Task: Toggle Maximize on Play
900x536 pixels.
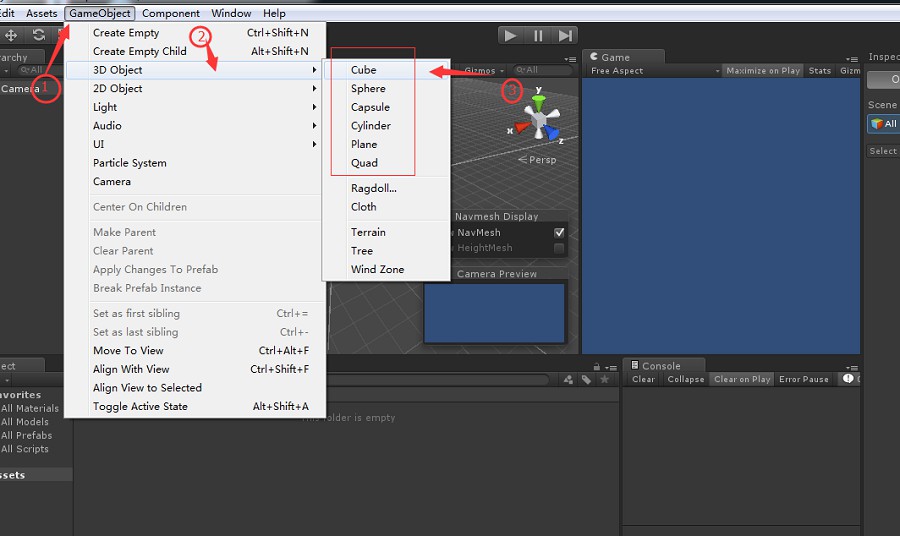Action: 762,71
